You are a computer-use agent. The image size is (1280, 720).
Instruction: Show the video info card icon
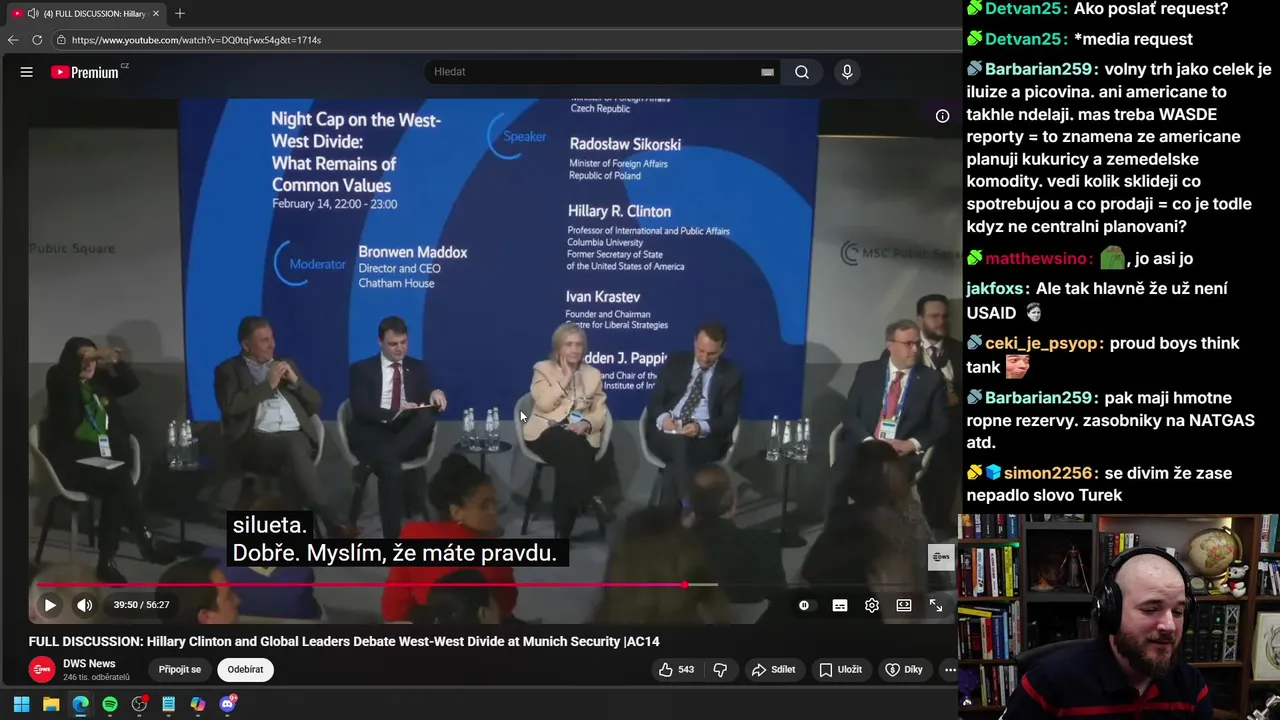942,116
